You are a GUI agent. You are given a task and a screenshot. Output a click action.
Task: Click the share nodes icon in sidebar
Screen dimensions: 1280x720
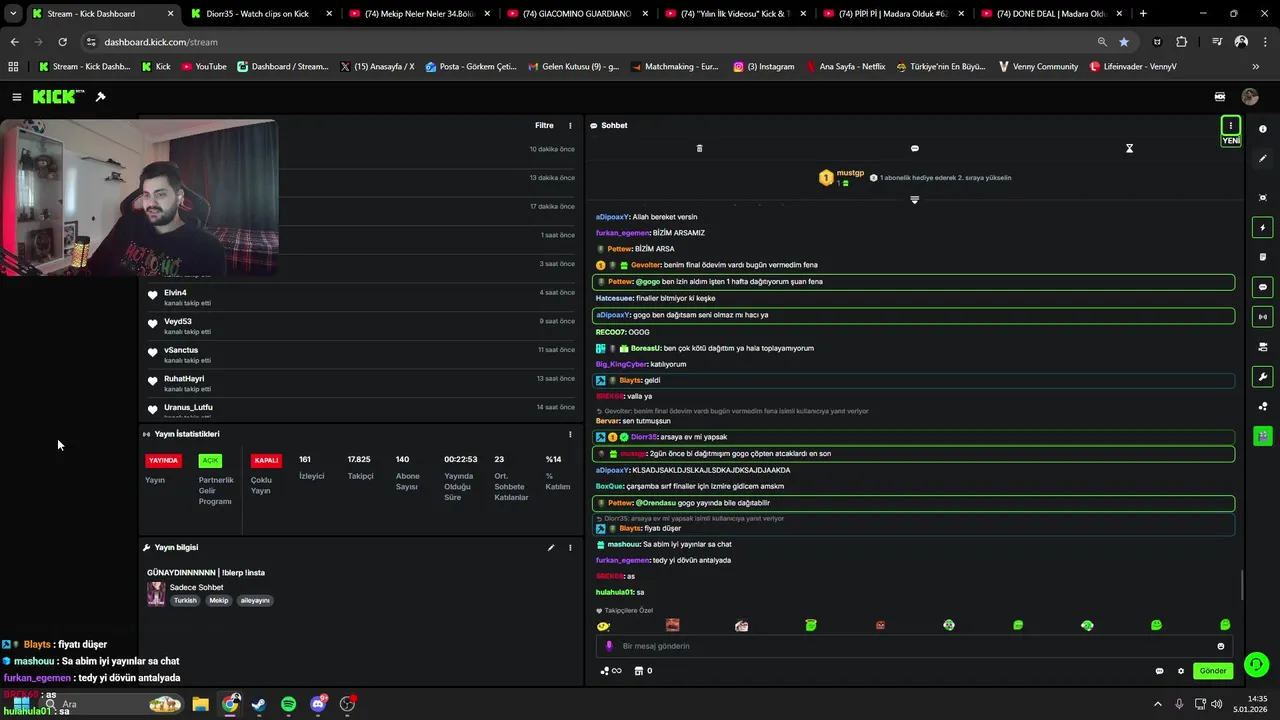(x=1263, y=406)
